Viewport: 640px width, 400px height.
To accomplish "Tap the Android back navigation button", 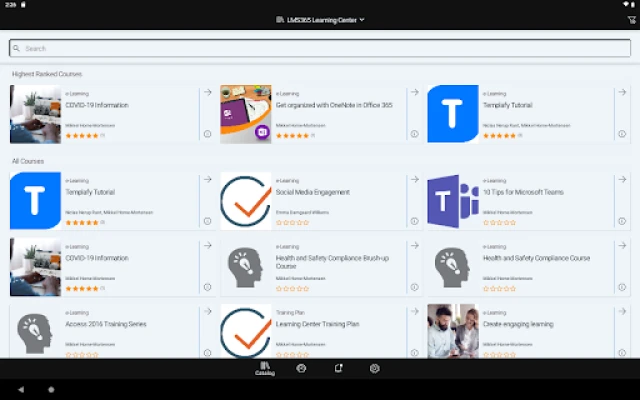I will tap(21, 389).
